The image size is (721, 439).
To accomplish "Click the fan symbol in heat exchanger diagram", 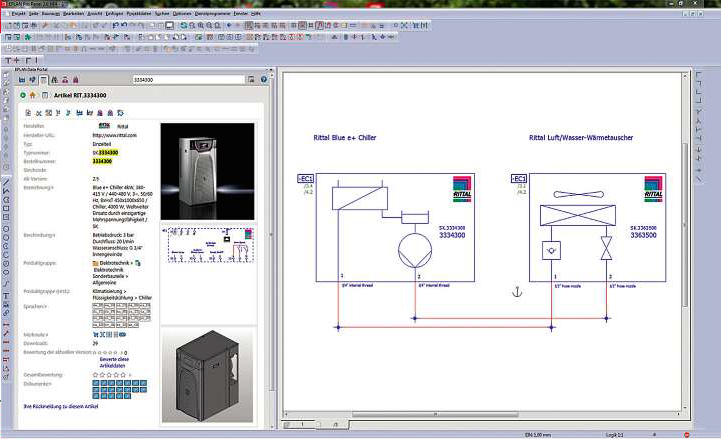I will pyautogui.click(x=578, y=194).
